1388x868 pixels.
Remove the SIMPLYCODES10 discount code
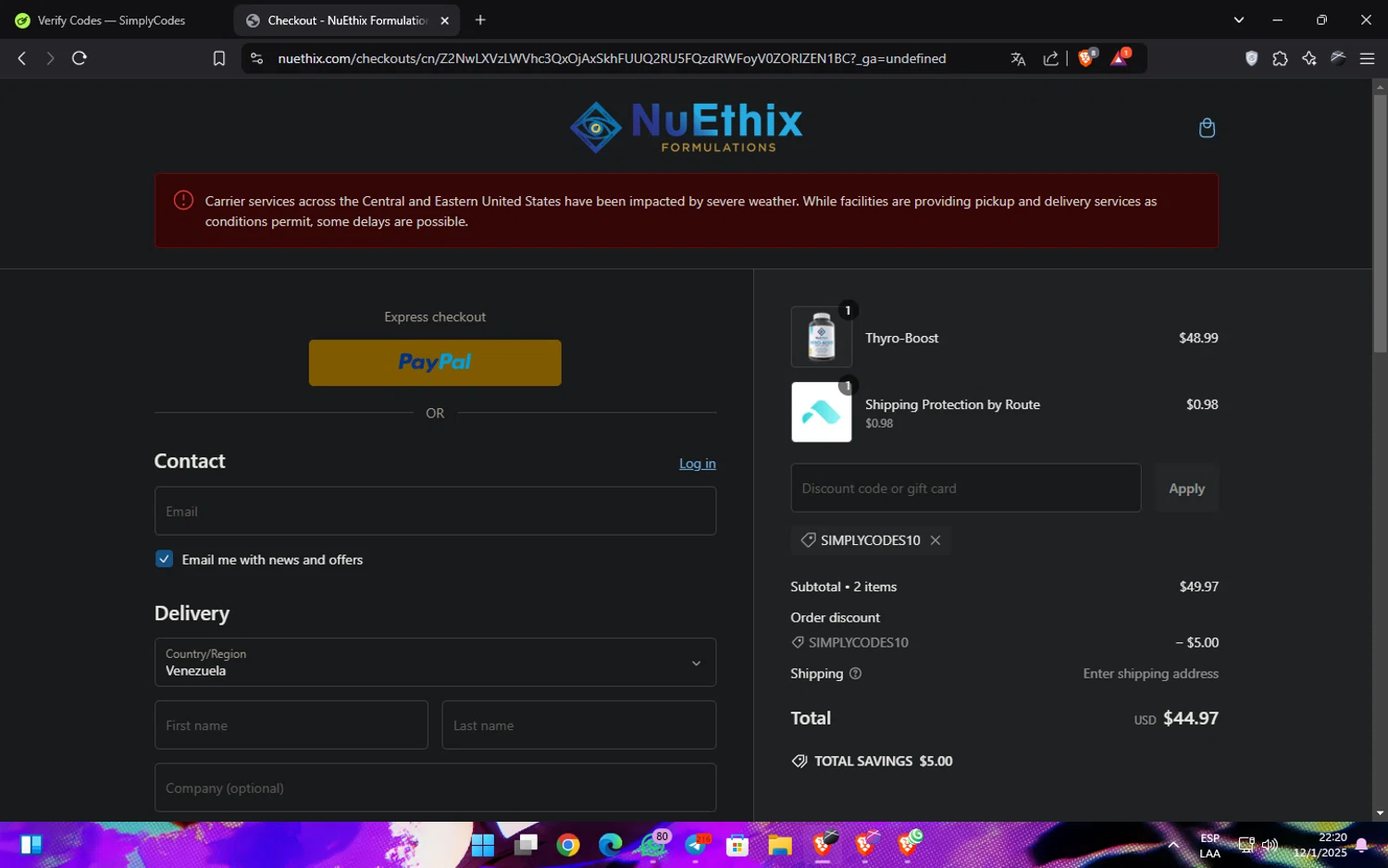936,540
